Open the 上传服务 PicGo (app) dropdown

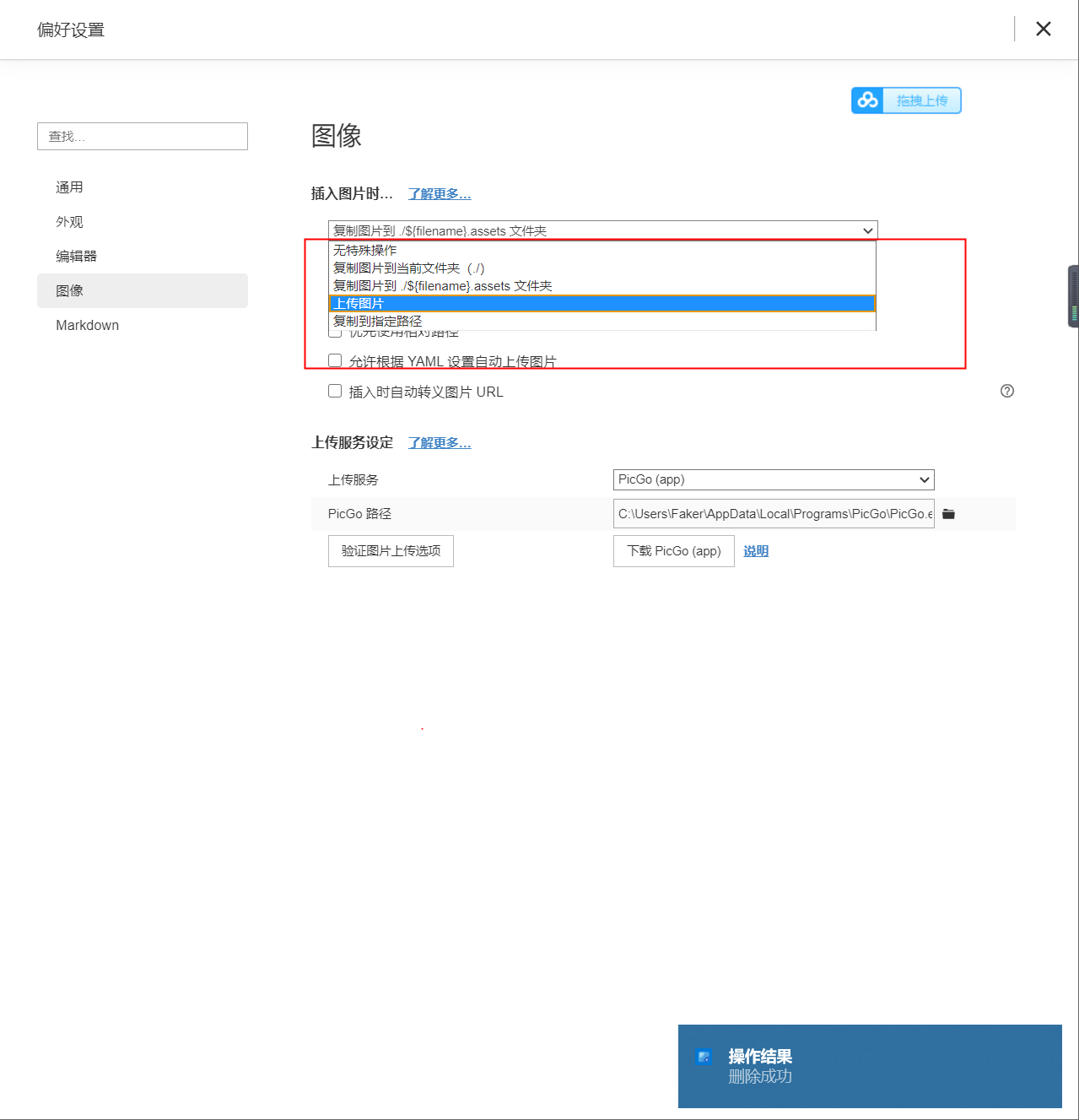pos(774,479)
